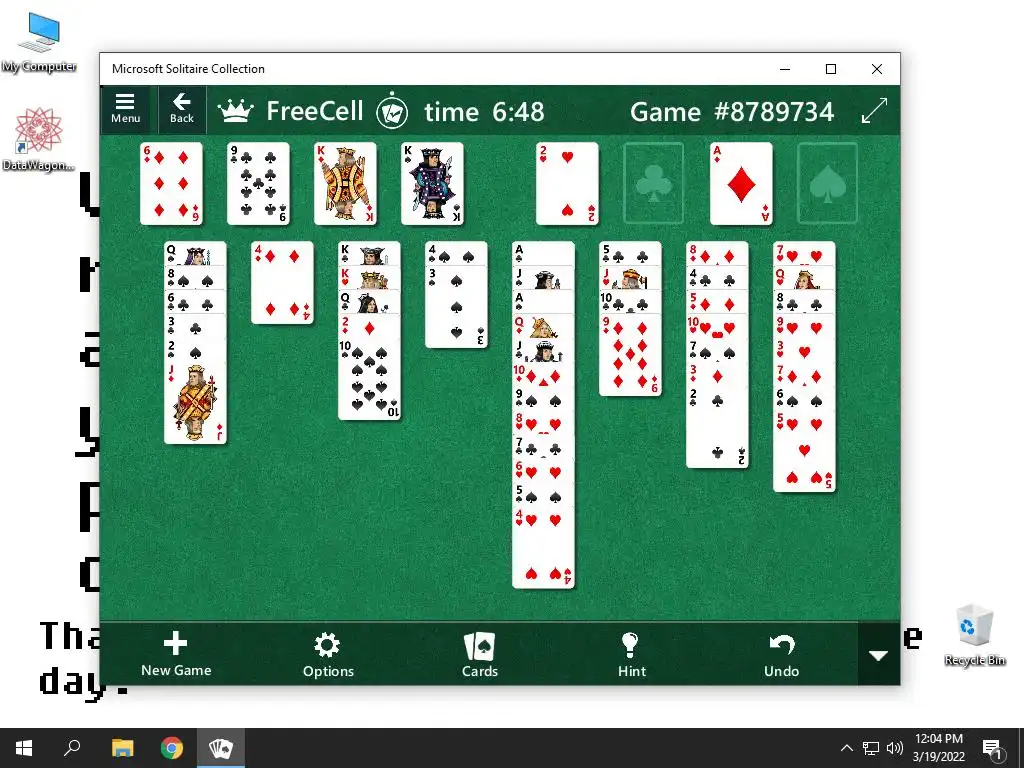Show hidden tray icons chevron
This screenshot has height=768, width=1024.
tap(846, 748)
